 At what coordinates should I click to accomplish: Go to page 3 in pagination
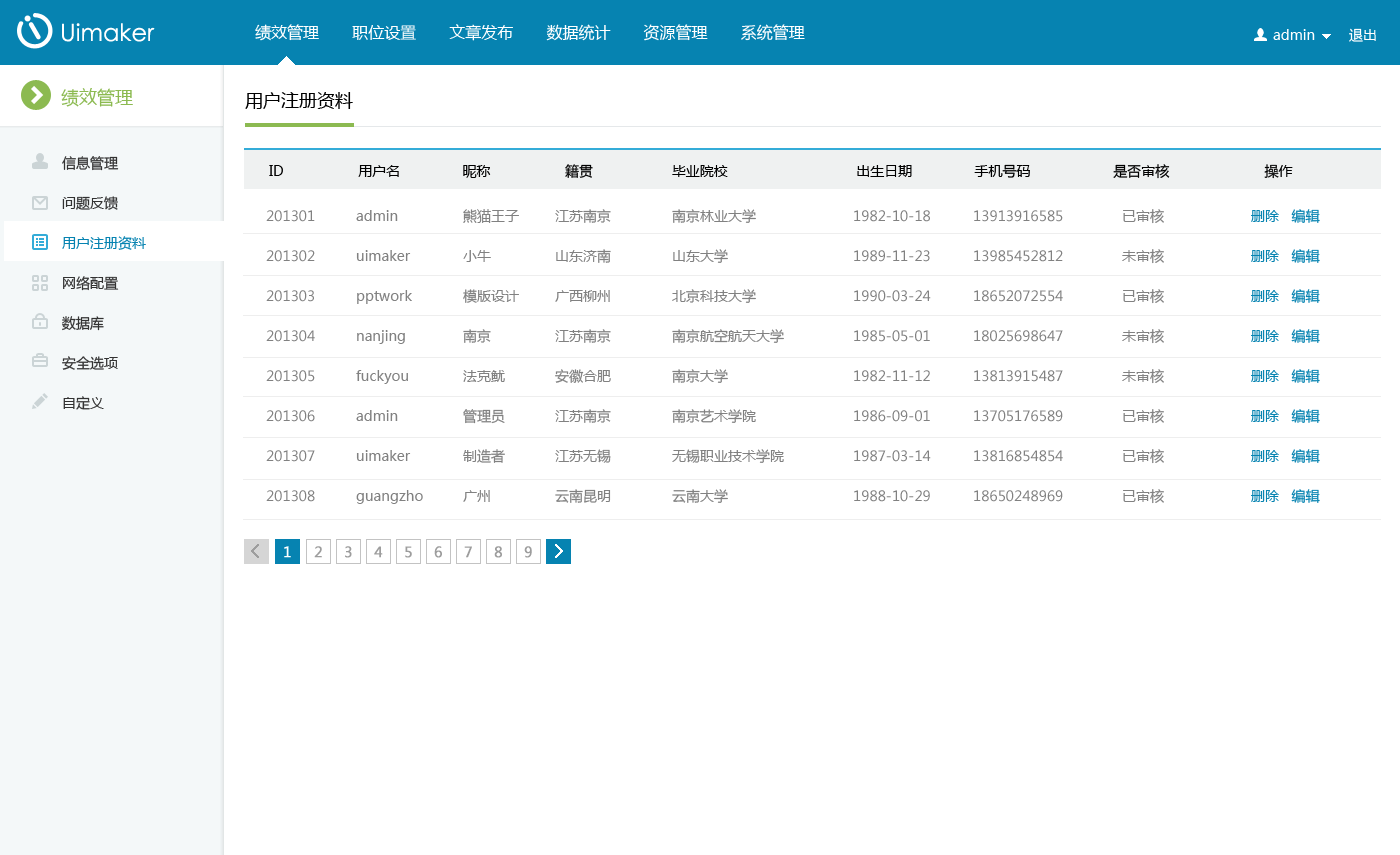[x=348, y=551]
